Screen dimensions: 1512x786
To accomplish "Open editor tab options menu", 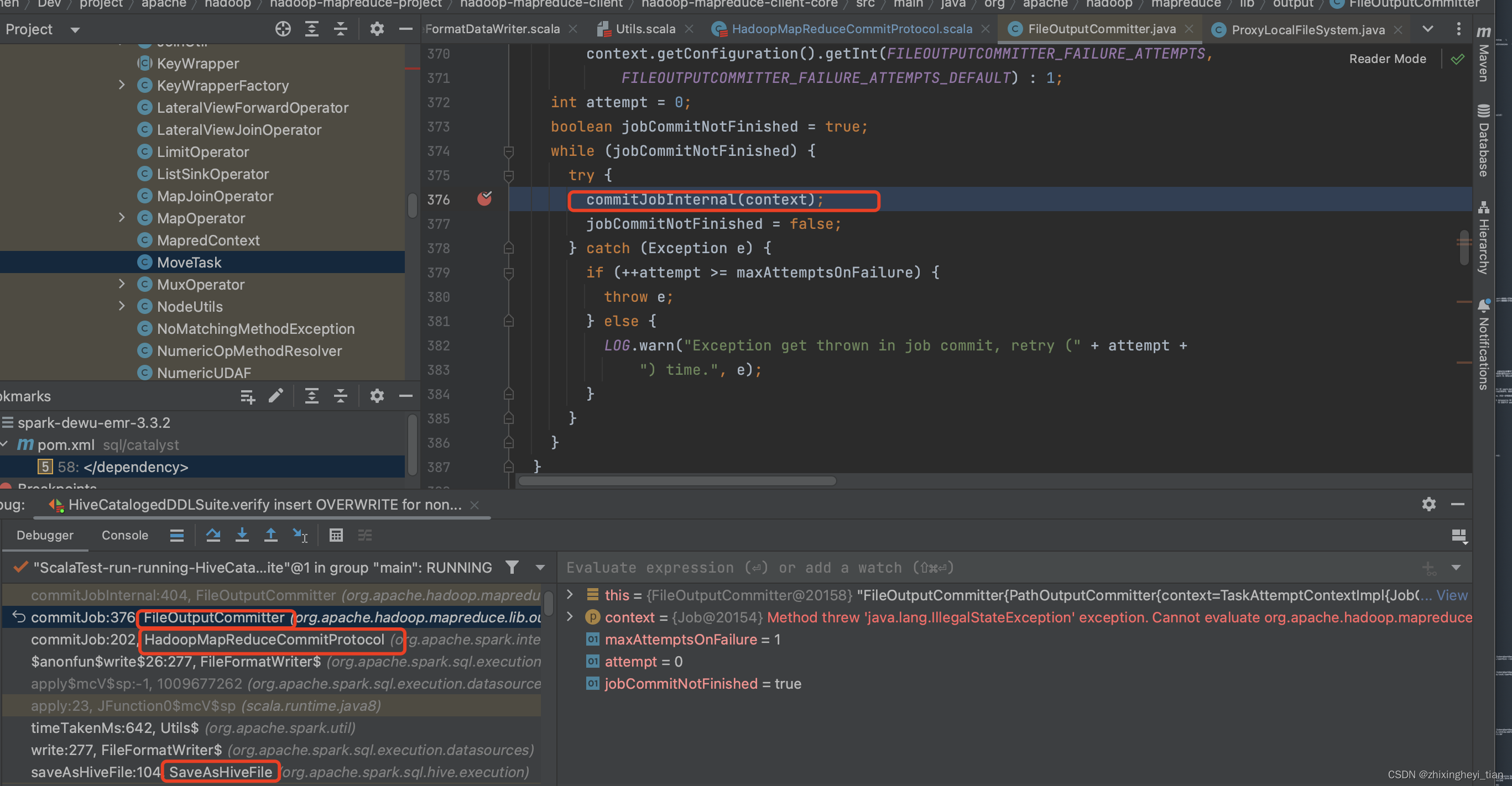I will (1458, 29).
